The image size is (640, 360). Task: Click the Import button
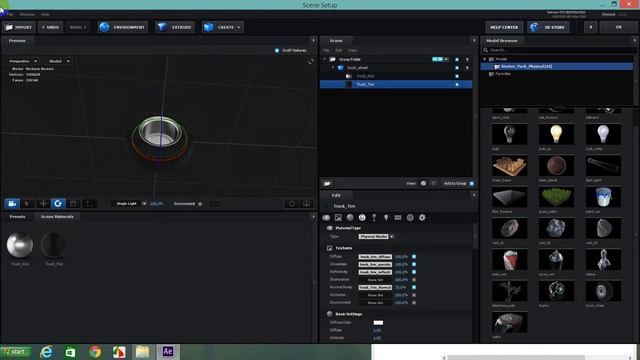point(19,27)
